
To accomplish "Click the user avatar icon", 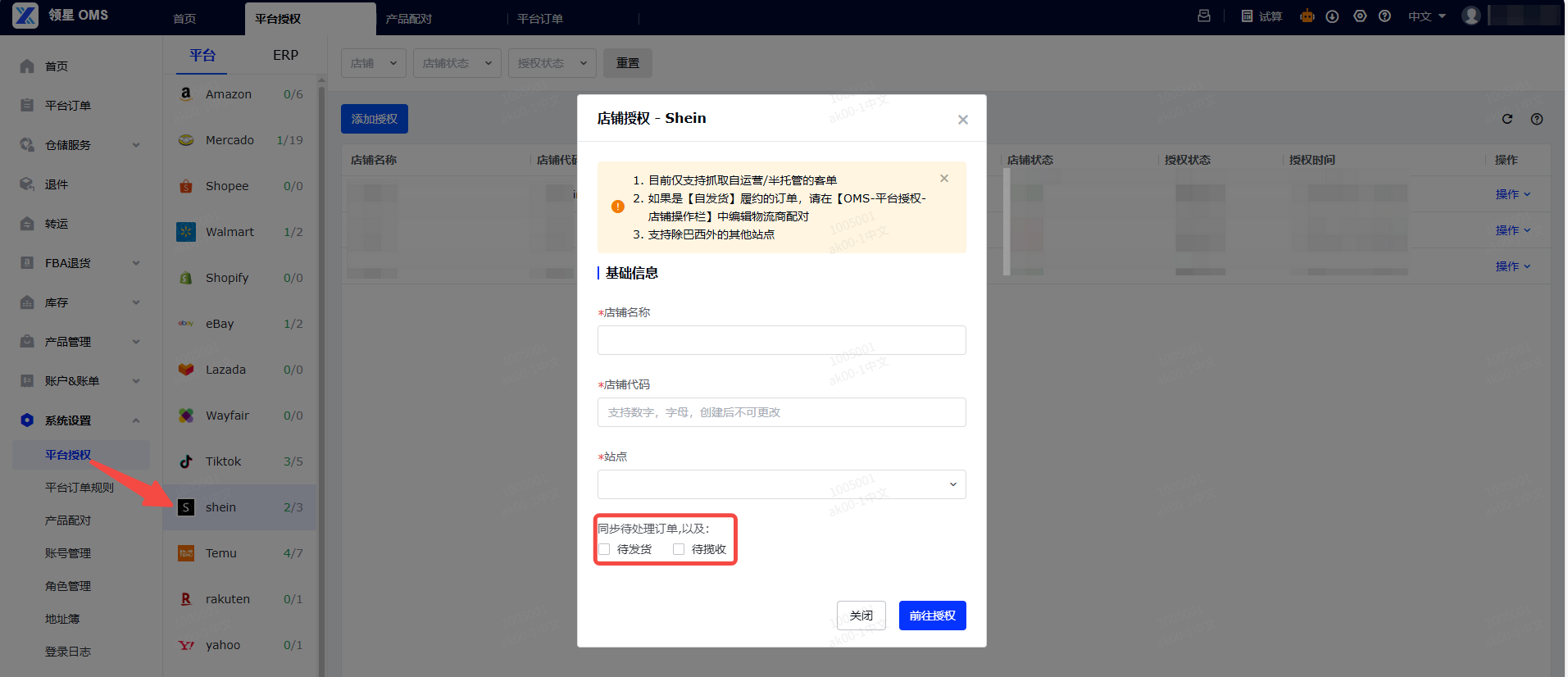I will point(1471,16).
